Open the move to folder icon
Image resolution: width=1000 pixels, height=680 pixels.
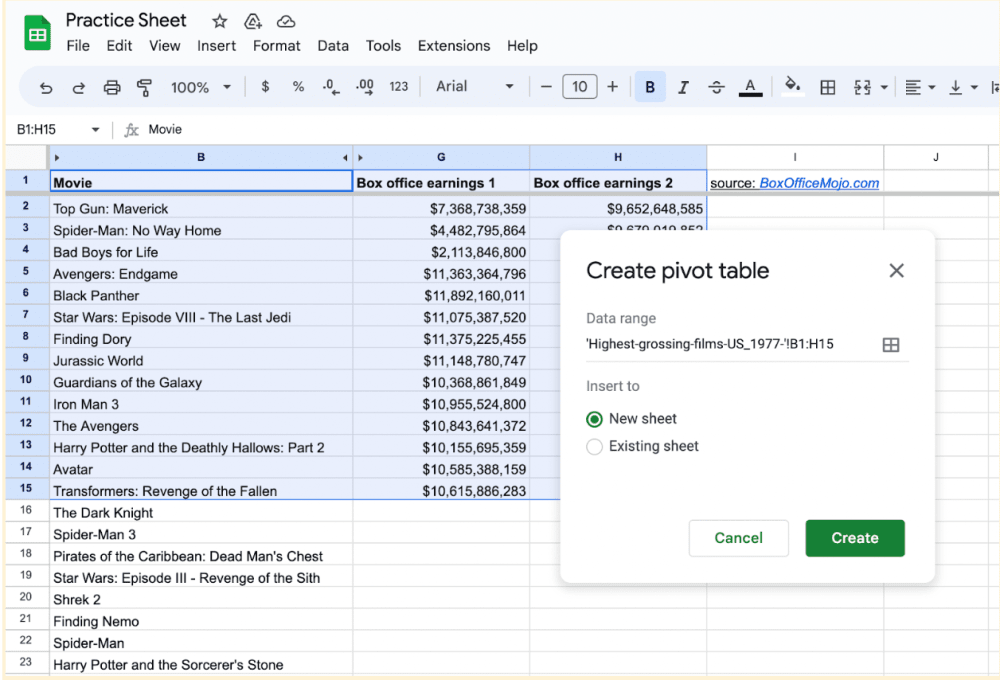tap(253, 22)
